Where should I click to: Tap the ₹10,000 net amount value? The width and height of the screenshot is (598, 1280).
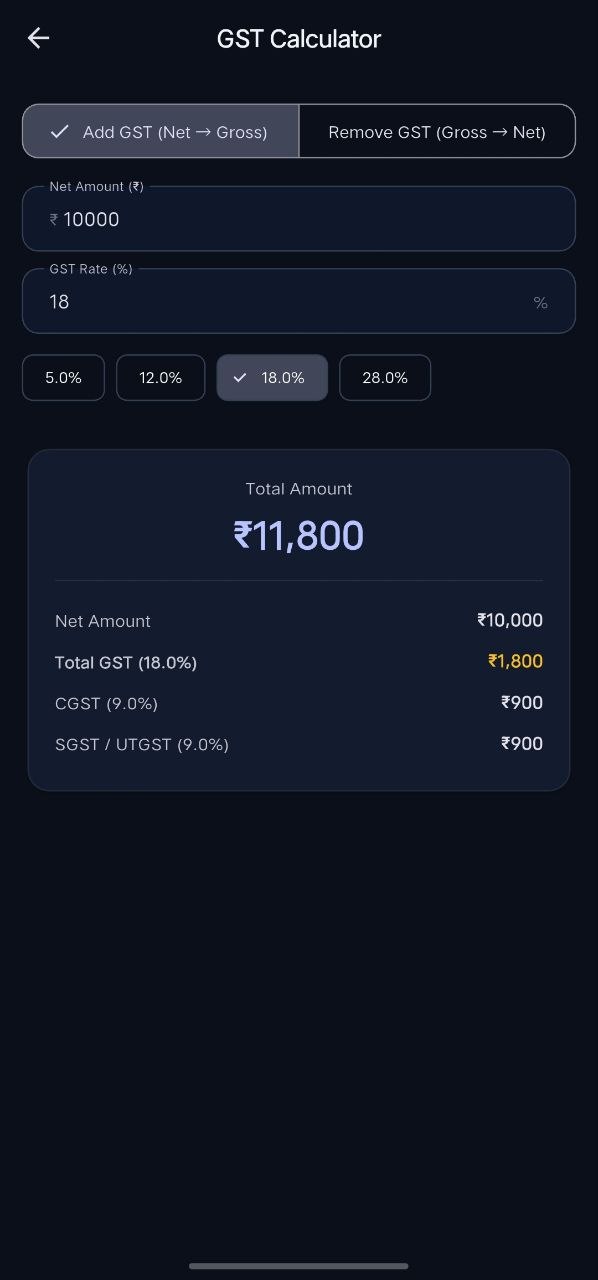point(510,620)
